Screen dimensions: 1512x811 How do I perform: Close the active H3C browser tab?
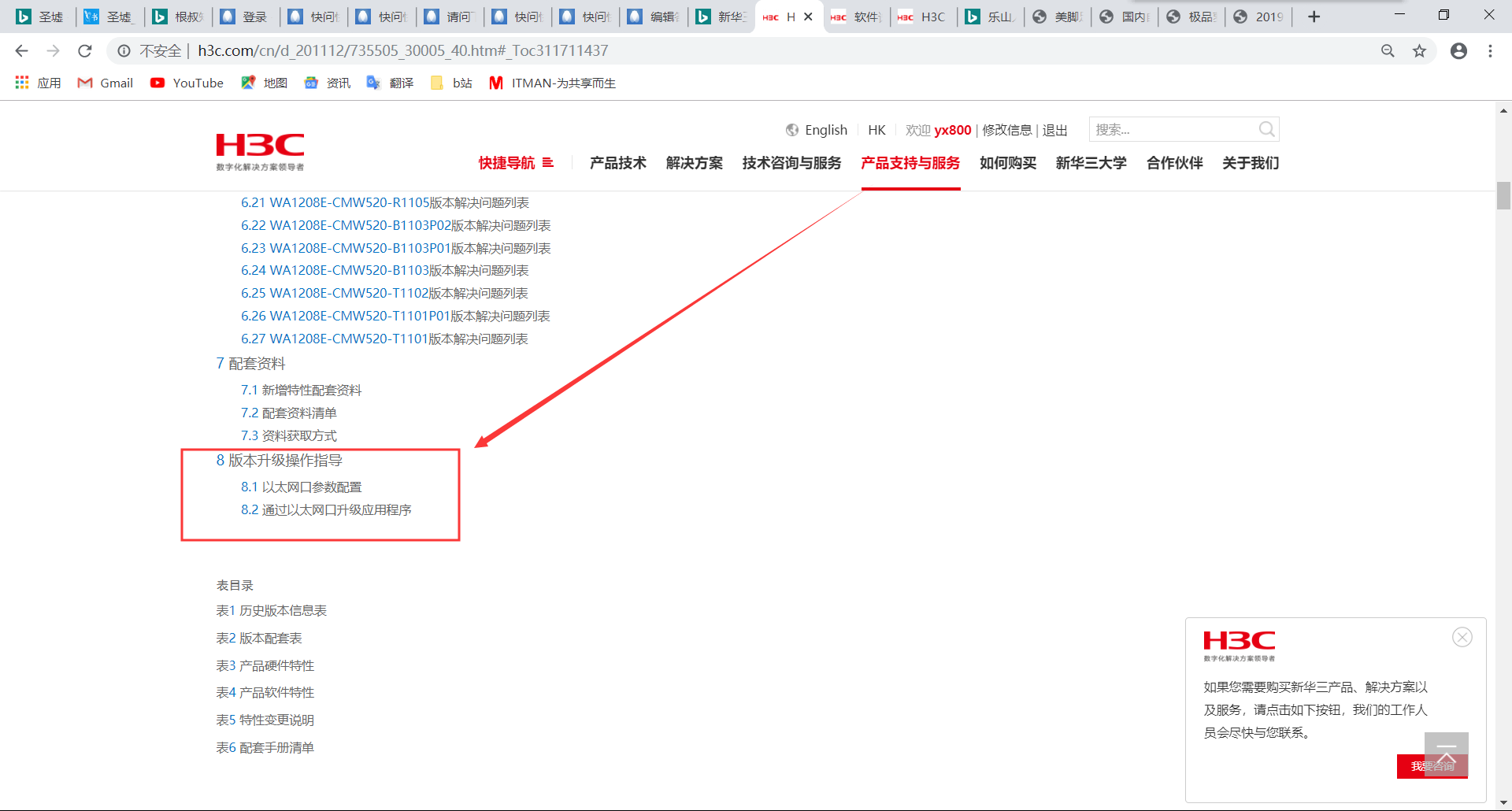[808, 17]
